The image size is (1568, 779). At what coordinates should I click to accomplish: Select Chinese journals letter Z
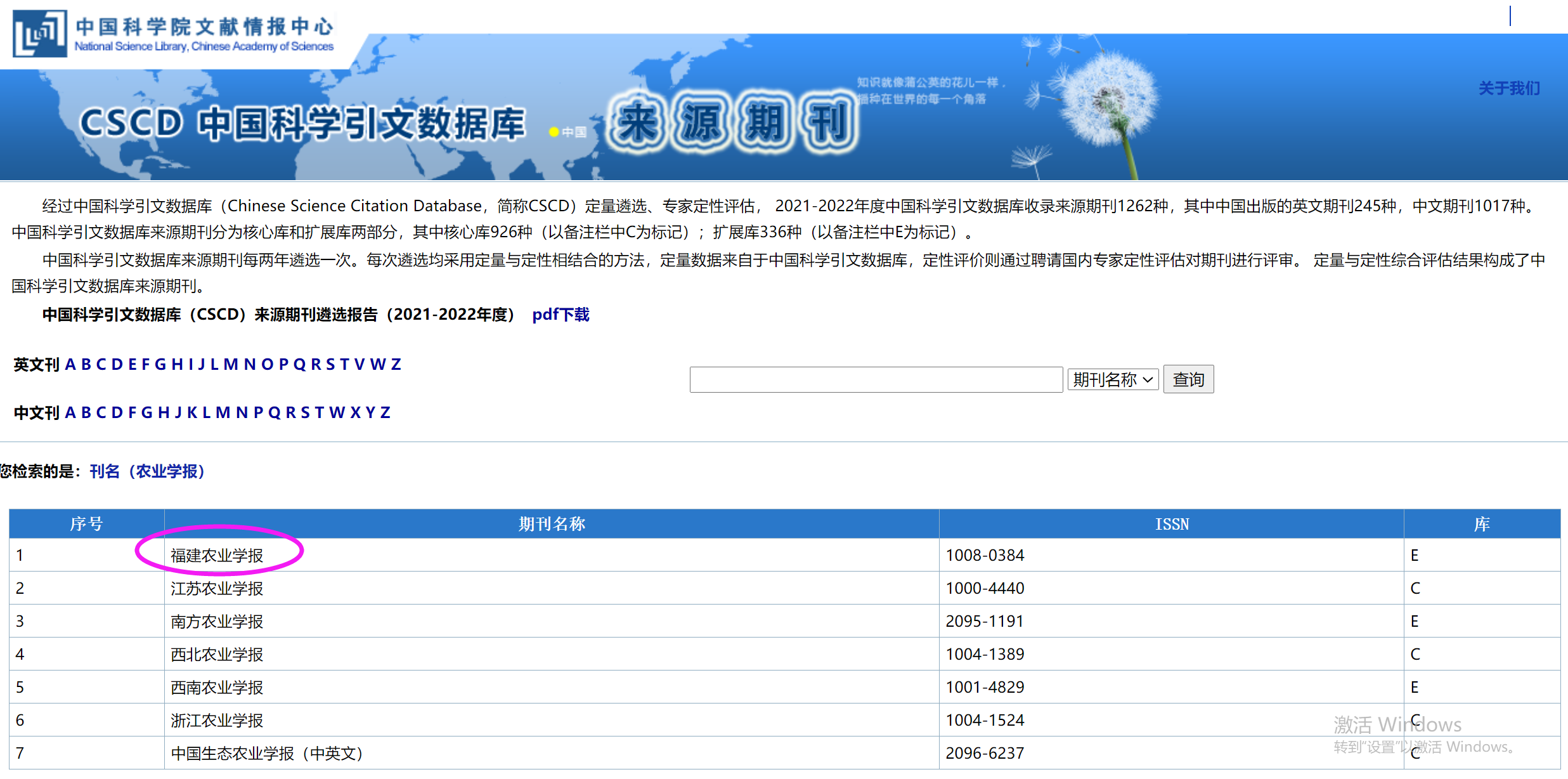click(385, 412)
